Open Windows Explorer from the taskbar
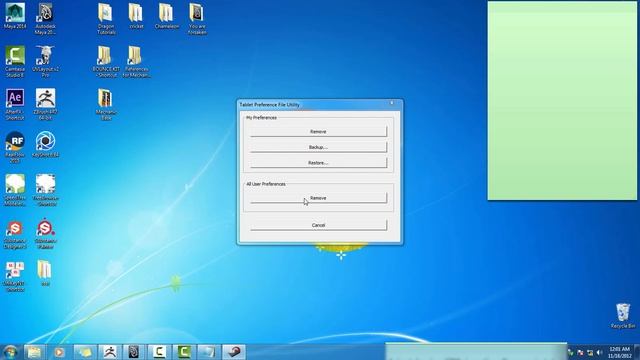 click(34, 352)
